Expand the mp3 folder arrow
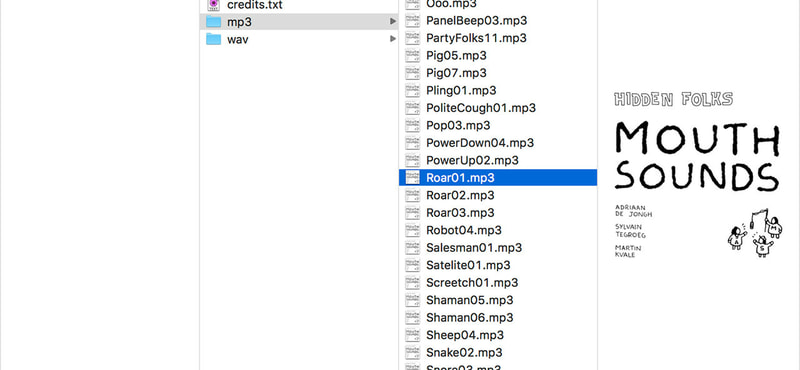The image size is (800, 370). 393,21
